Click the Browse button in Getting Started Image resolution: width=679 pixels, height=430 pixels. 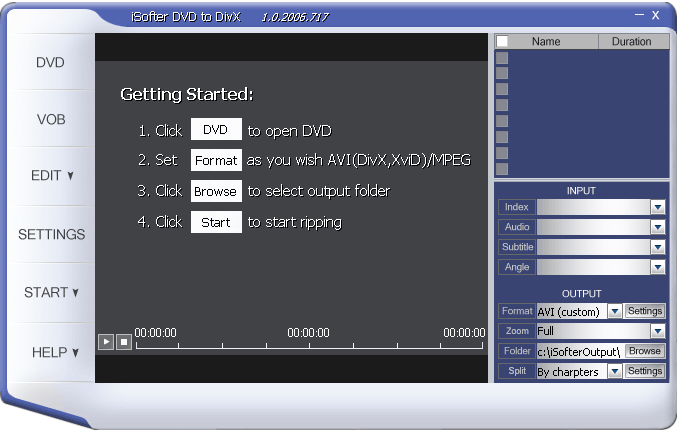click(x=216, y=191)
